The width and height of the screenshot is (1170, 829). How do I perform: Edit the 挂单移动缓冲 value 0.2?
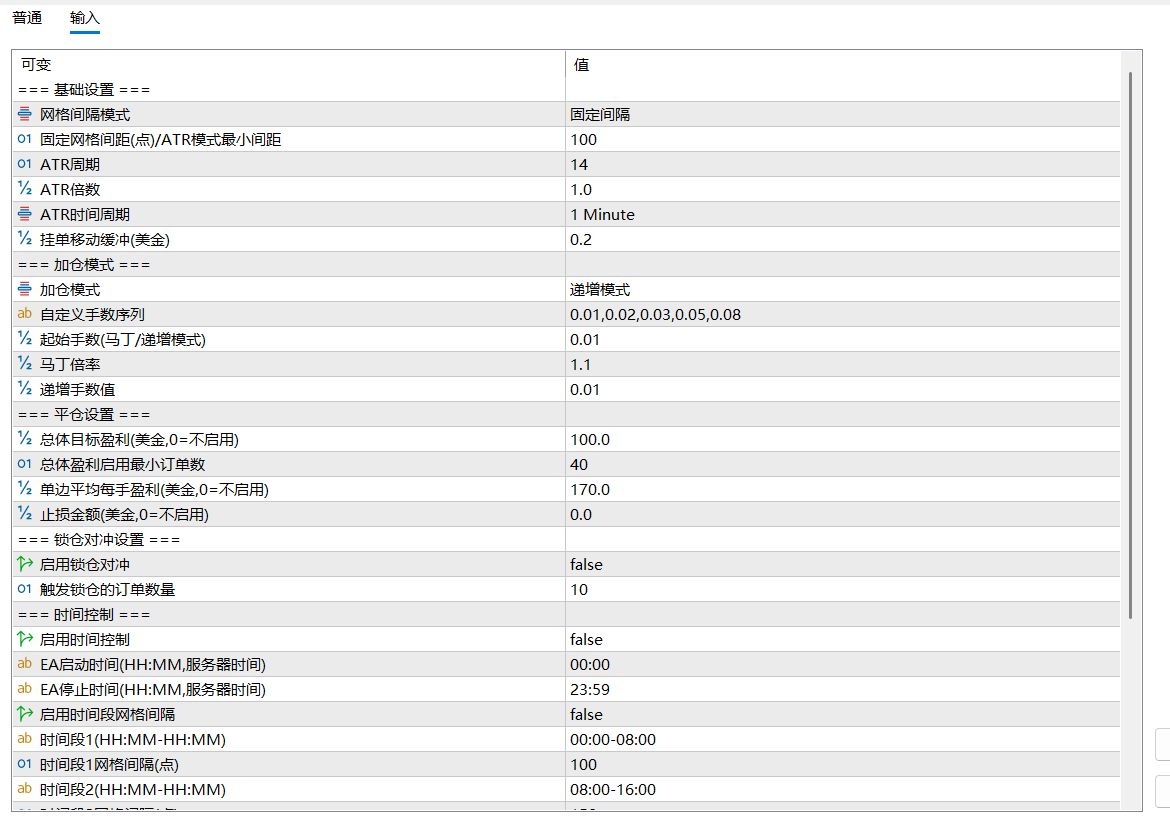842,239
